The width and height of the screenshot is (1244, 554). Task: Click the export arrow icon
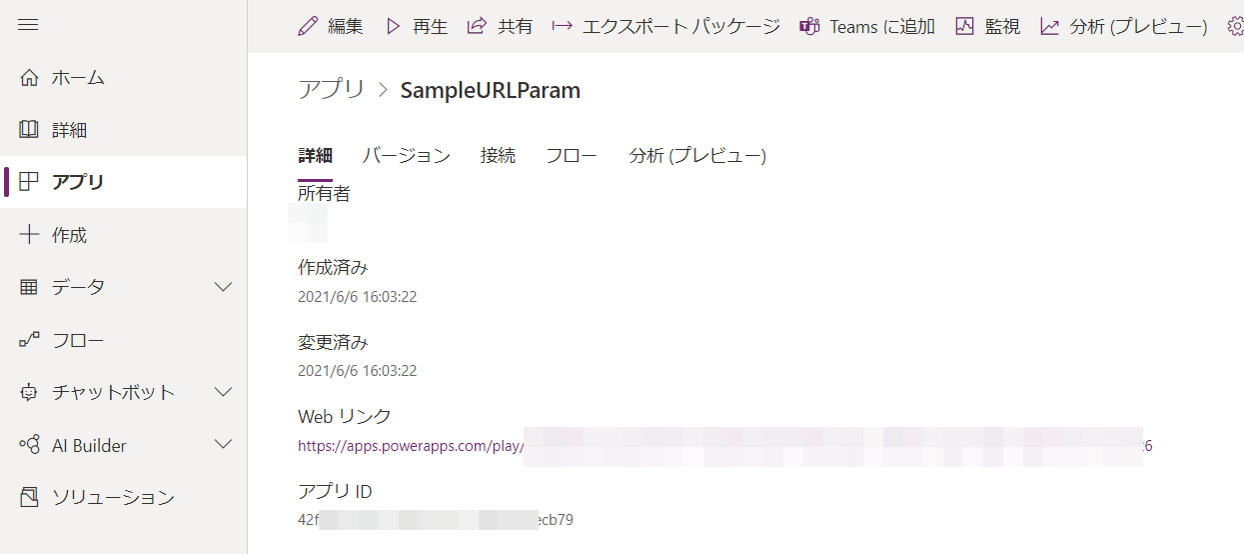click(562, 27)
